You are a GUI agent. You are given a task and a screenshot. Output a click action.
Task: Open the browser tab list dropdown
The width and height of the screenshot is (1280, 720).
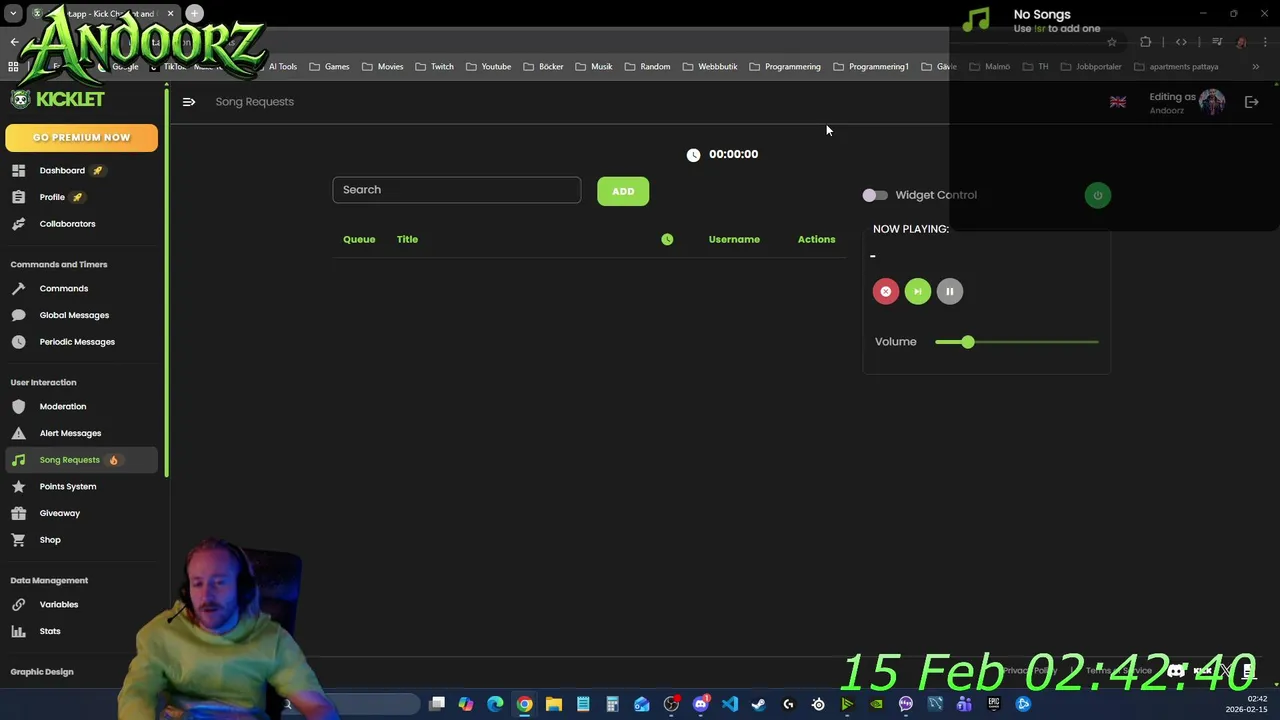13,14
